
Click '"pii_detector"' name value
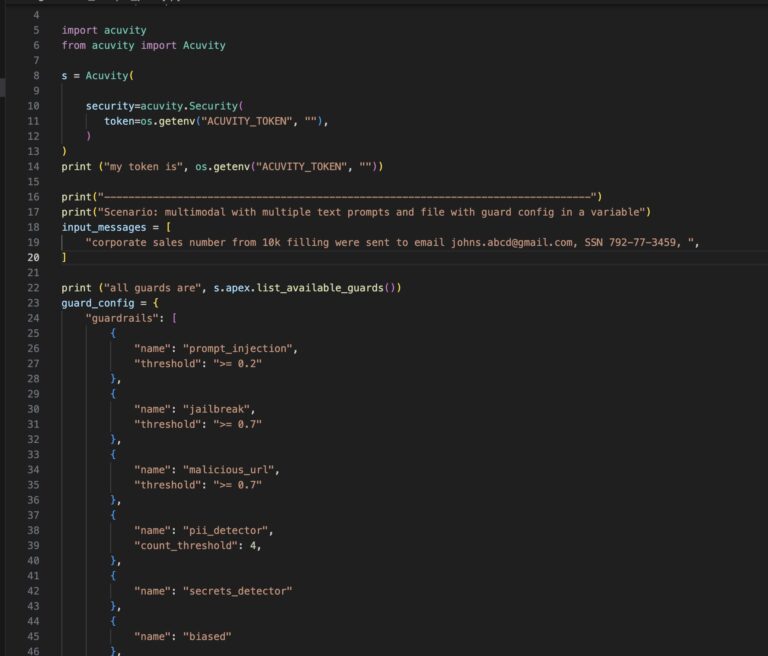(x=225, y=531)
